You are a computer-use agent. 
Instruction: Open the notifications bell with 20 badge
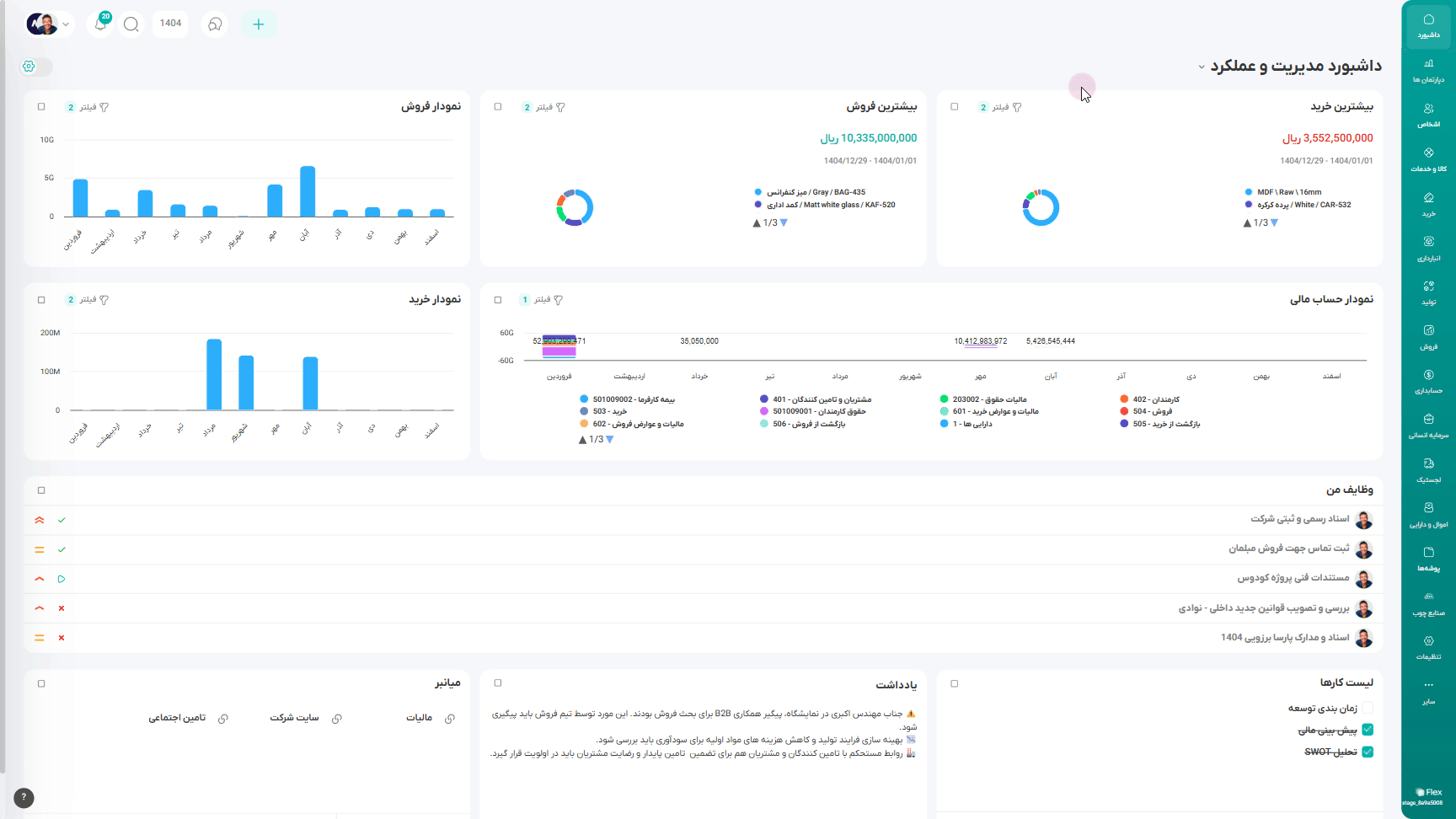click(x=100, y=24)
